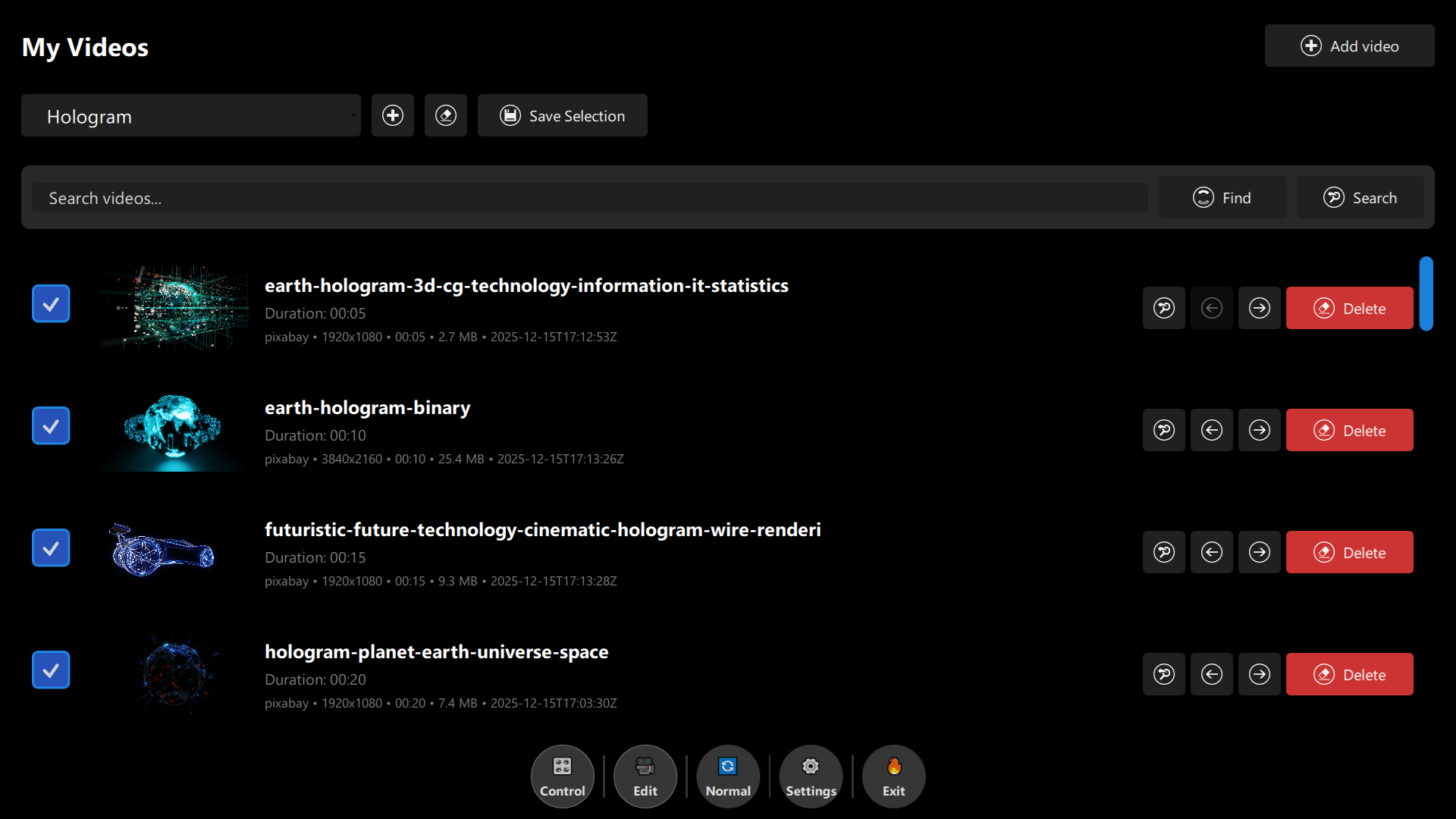Toggle checkbox for hologram-planet-earth-universe-space video
Screen dimensions: 1456x819
point(51,670)
